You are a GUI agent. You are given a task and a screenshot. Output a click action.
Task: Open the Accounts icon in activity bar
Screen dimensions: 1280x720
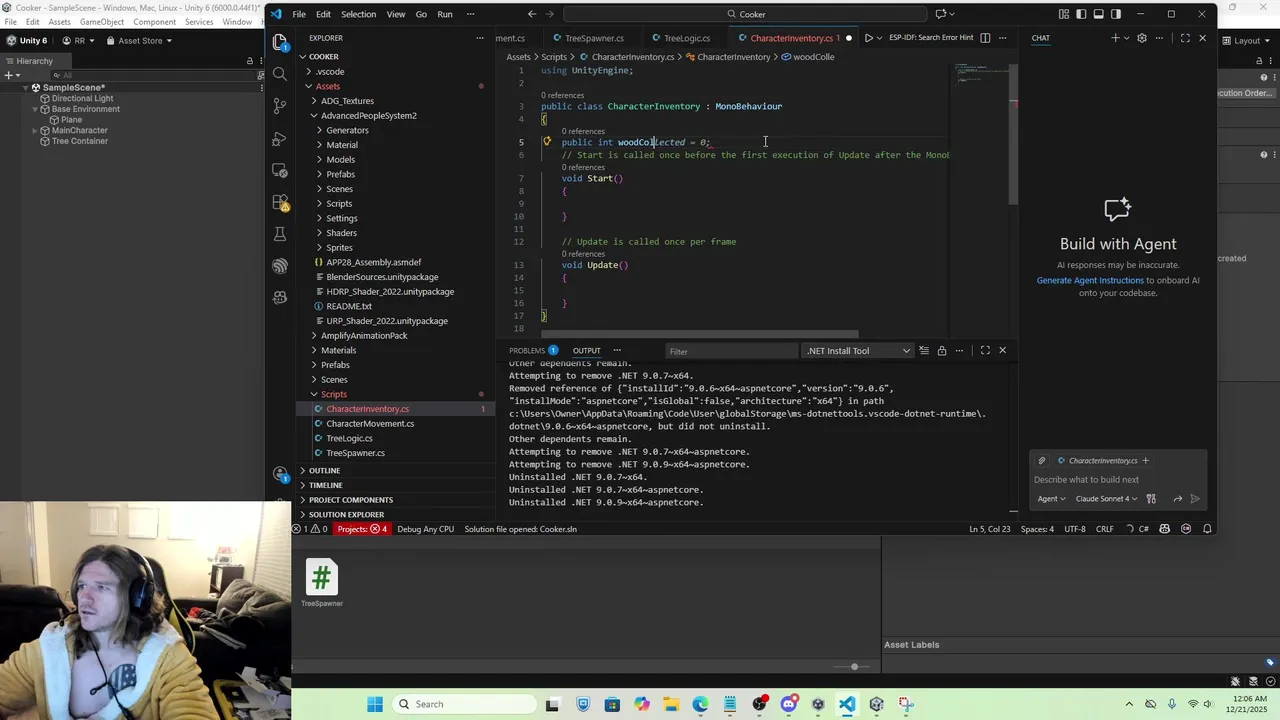280,474
